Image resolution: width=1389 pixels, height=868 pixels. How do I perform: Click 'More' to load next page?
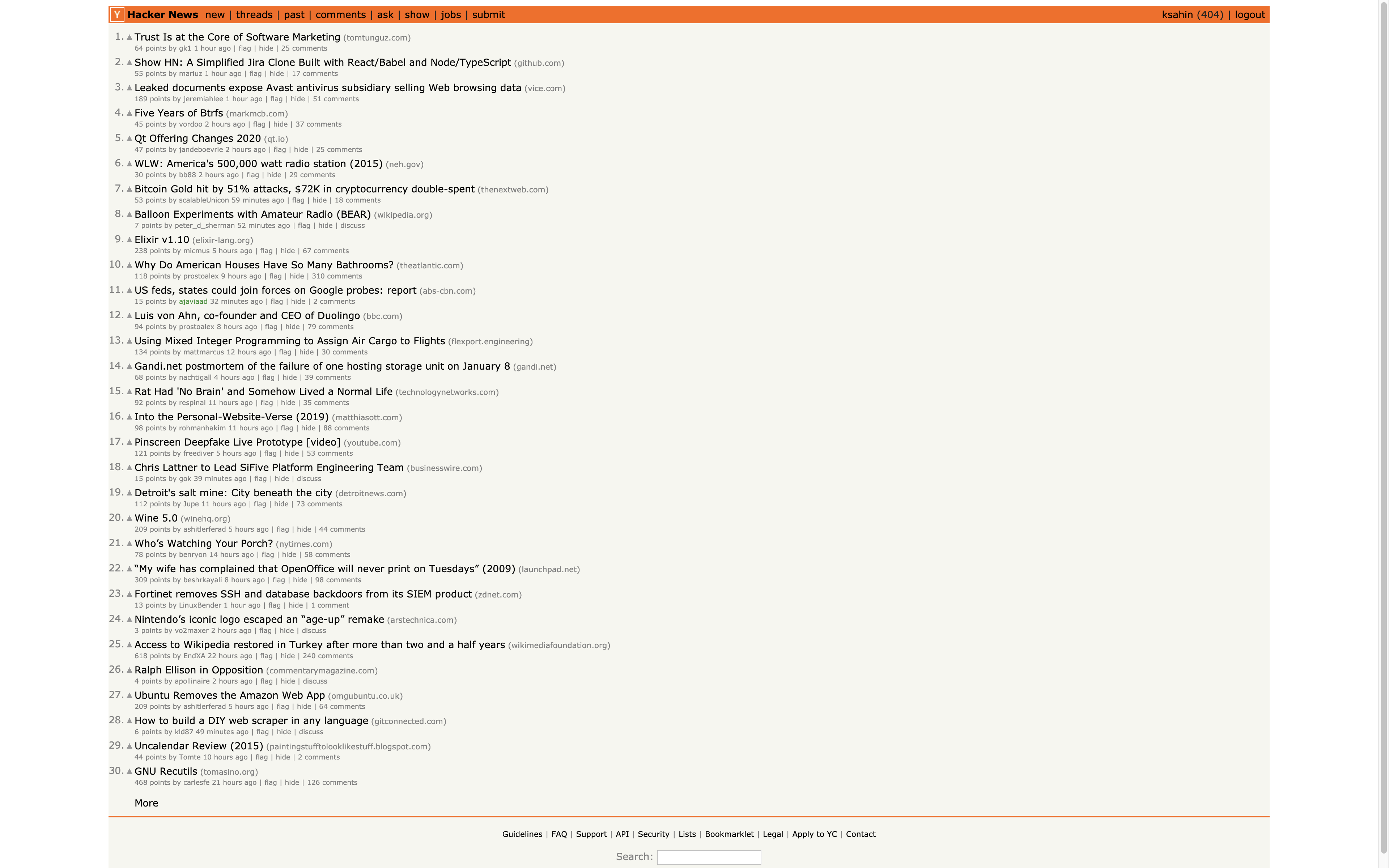click(x=146, y=803)
